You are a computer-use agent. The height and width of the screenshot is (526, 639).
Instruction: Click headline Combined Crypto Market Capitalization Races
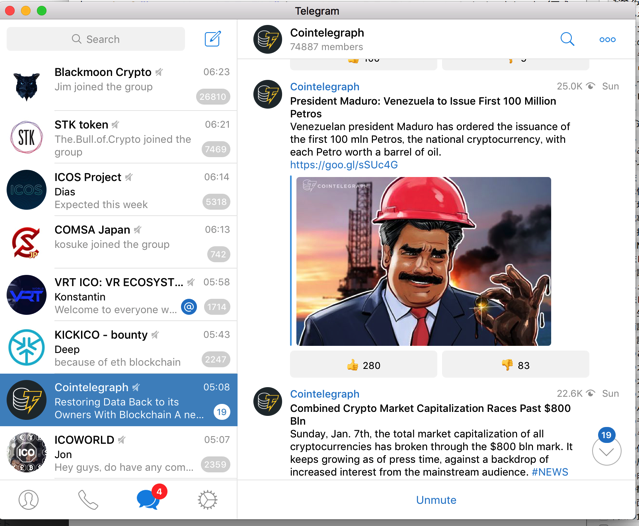coord(430,414)
